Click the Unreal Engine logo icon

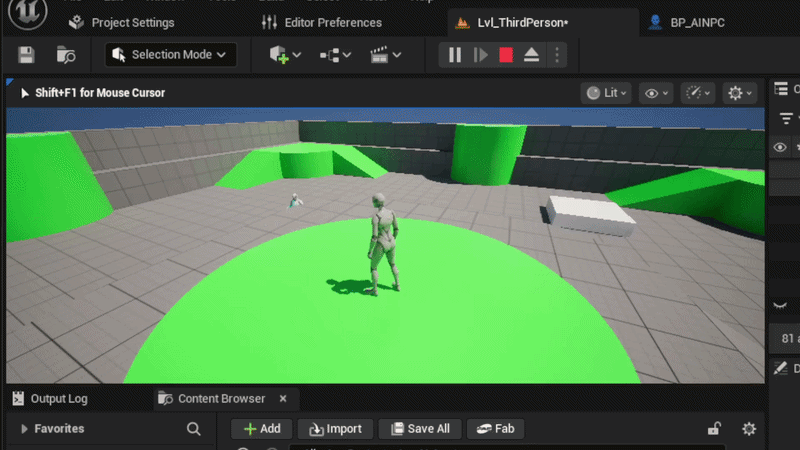(x=28, y=13)
